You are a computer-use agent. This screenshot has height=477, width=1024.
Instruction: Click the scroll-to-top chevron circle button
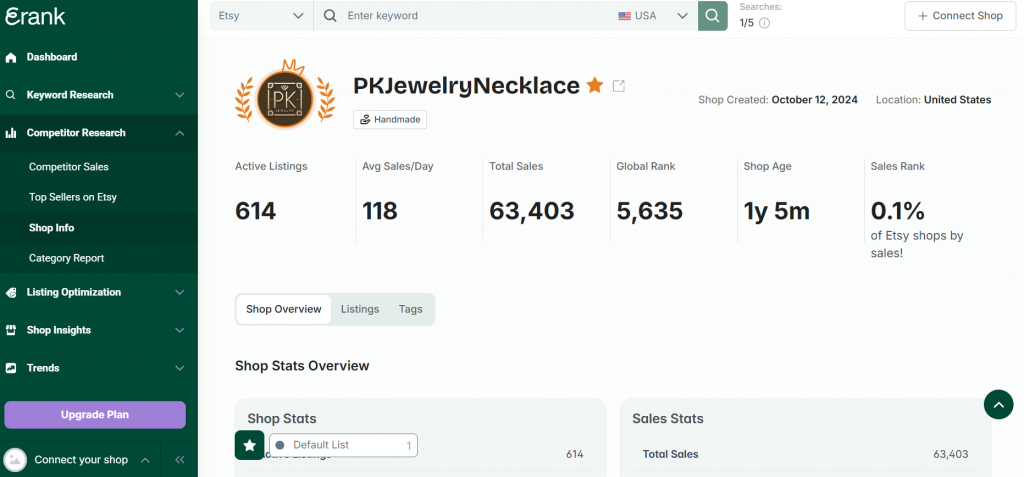pyautogui.click(x=998, y=404)
